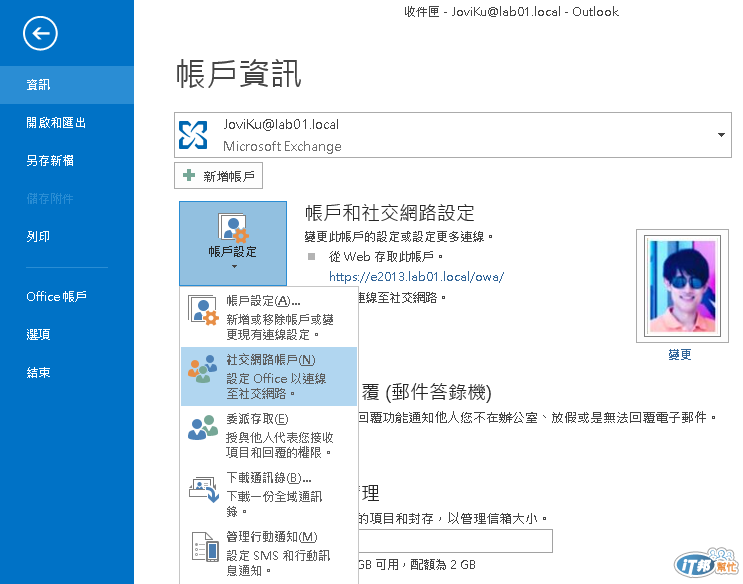Click the back arrow circle icon

coord(40,33)
